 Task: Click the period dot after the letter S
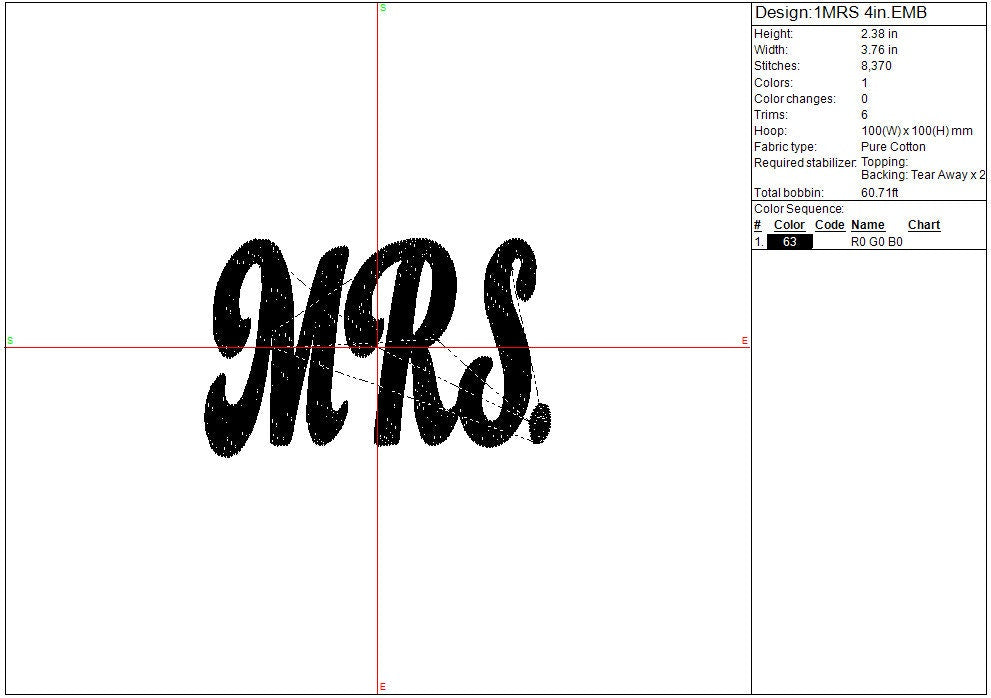(540, 423)
